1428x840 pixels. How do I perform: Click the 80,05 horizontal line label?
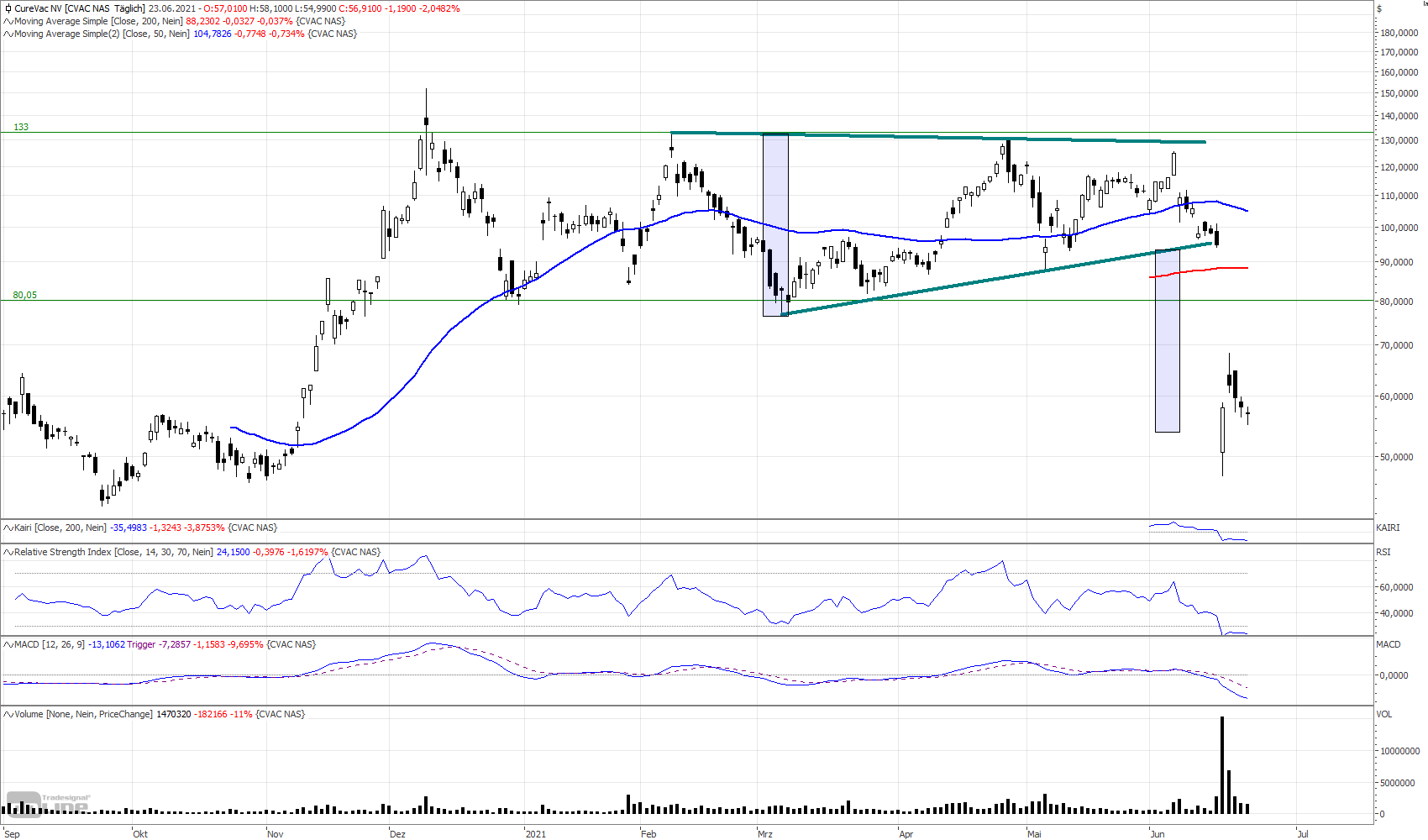pos(24,295)
